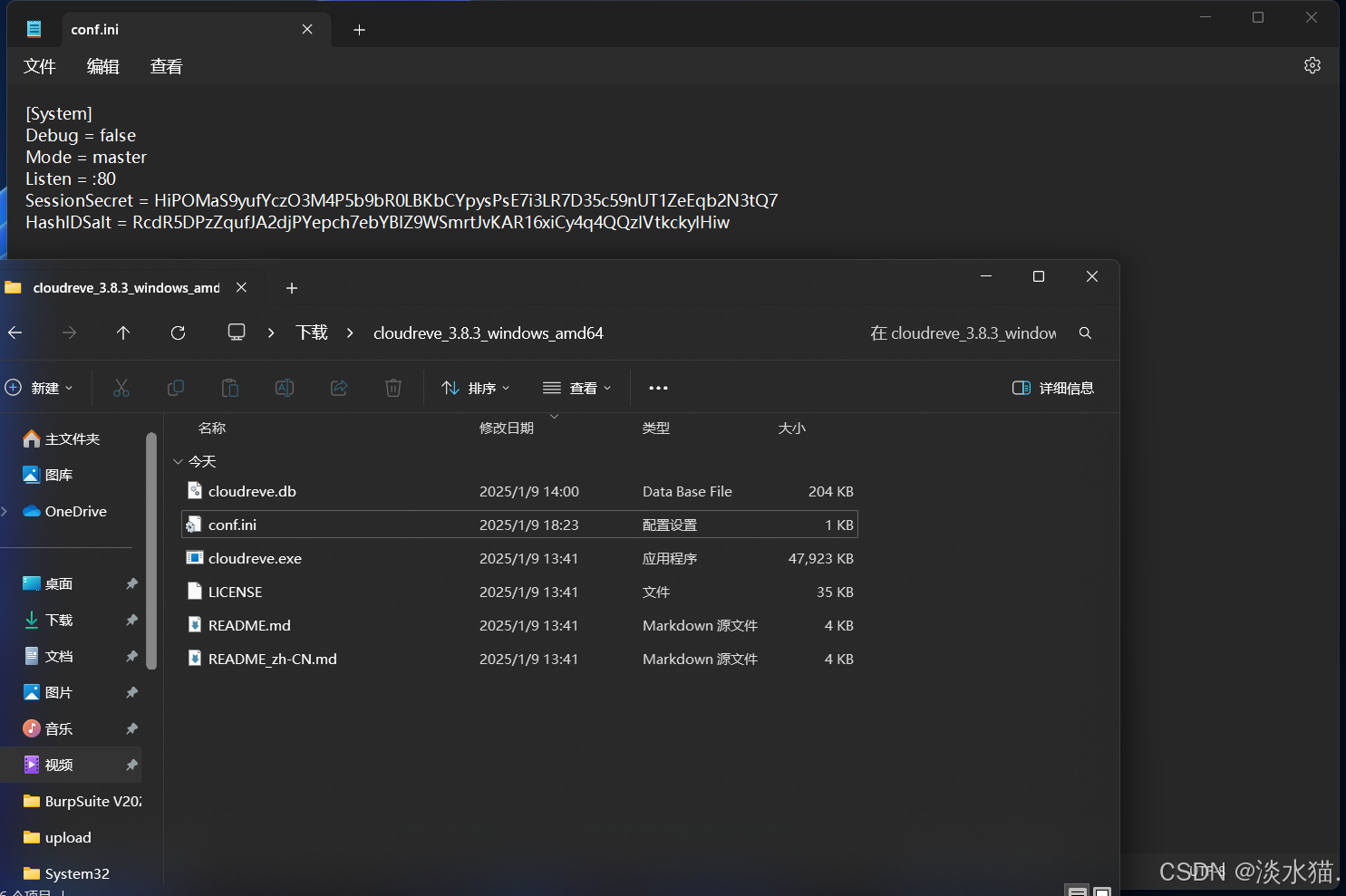This screenshot has width=1346, height=896.
Task: Collapse the 今天 group
Action: click(x=178, y=461)
